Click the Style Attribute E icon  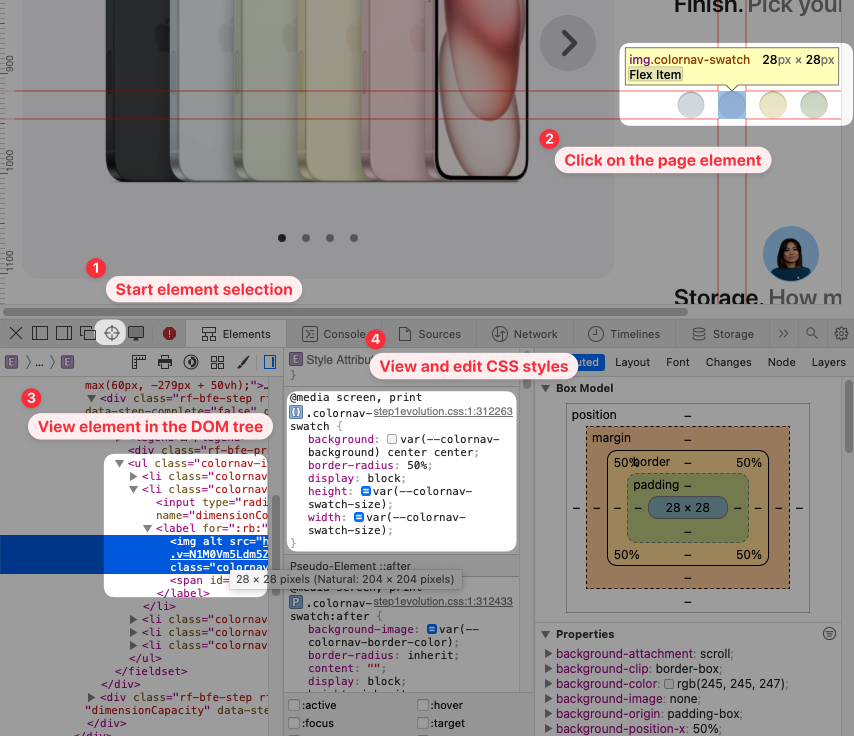[295, 359]
